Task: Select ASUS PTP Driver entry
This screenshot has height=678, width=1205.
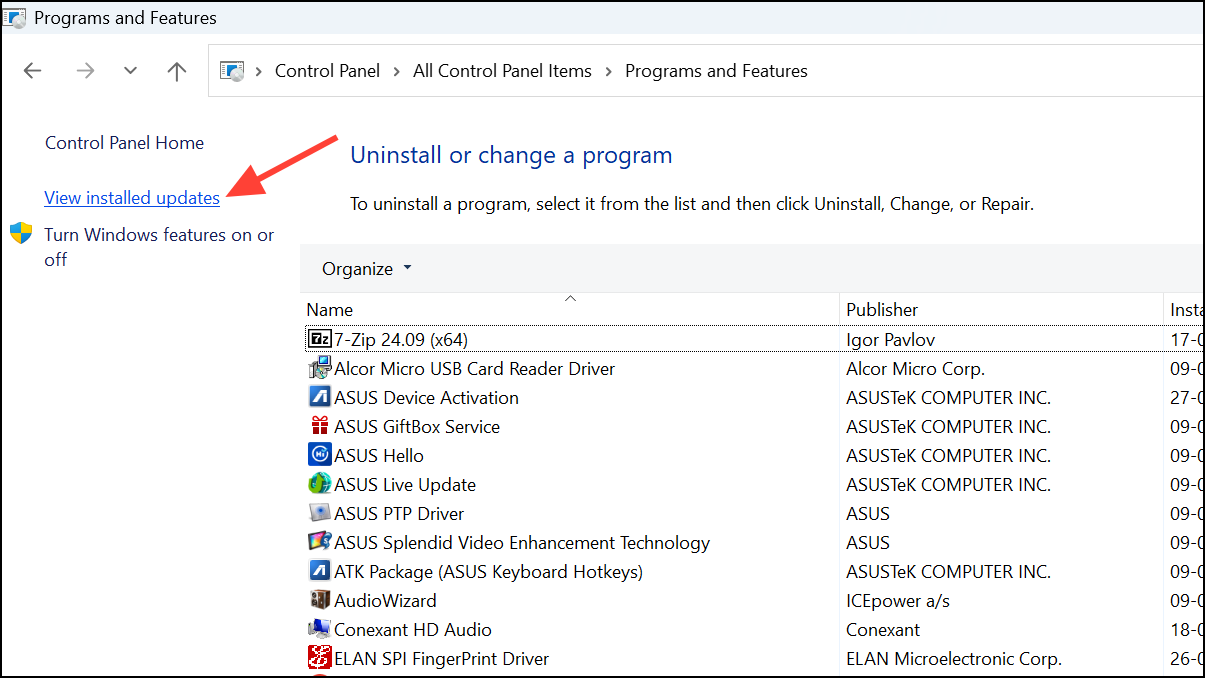Action: coord(399,513)
